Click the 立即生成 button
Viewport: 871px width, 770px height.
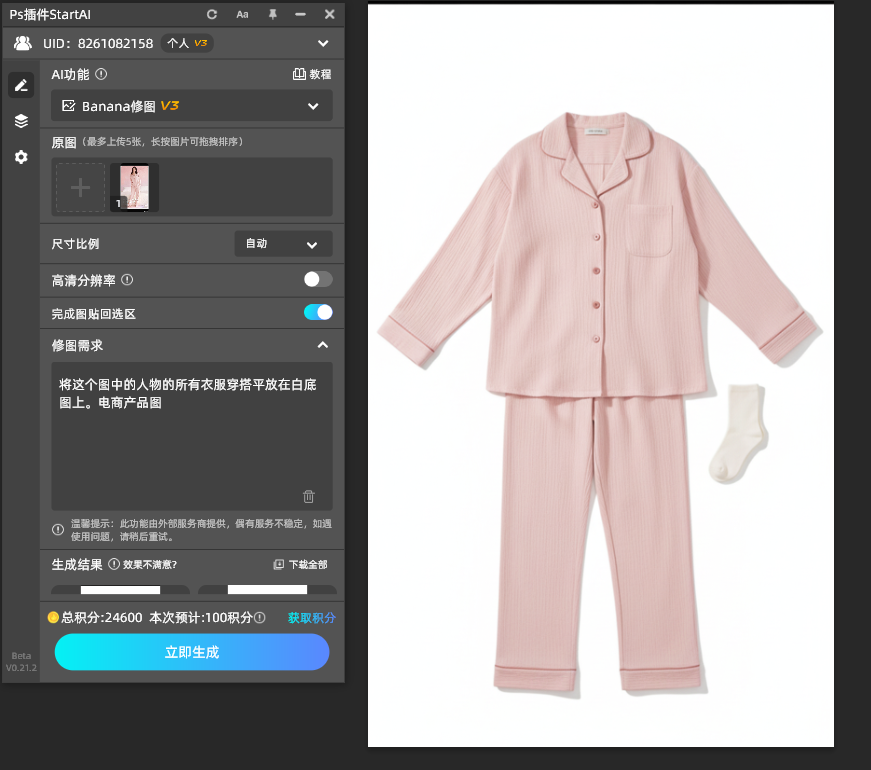(192, 652)
